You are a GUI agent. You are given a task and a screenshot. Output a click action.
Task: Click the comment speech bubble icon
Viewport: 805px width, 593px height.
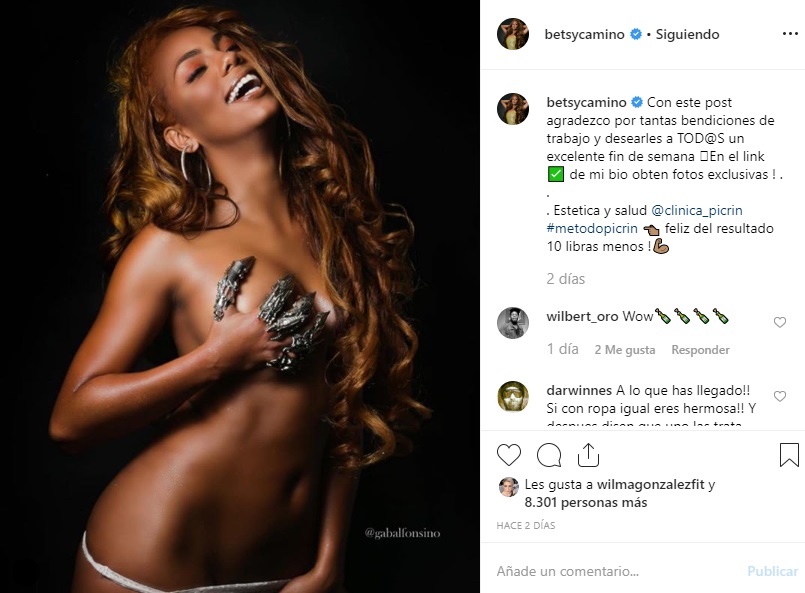pyautogui.click(x=549, y=456)
